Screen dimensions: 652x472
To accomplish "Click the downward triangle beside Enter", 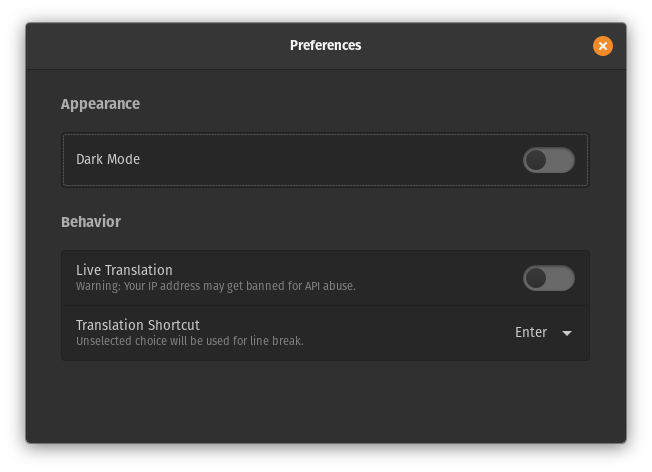I will pyautogui.click(x=567, y=333).
